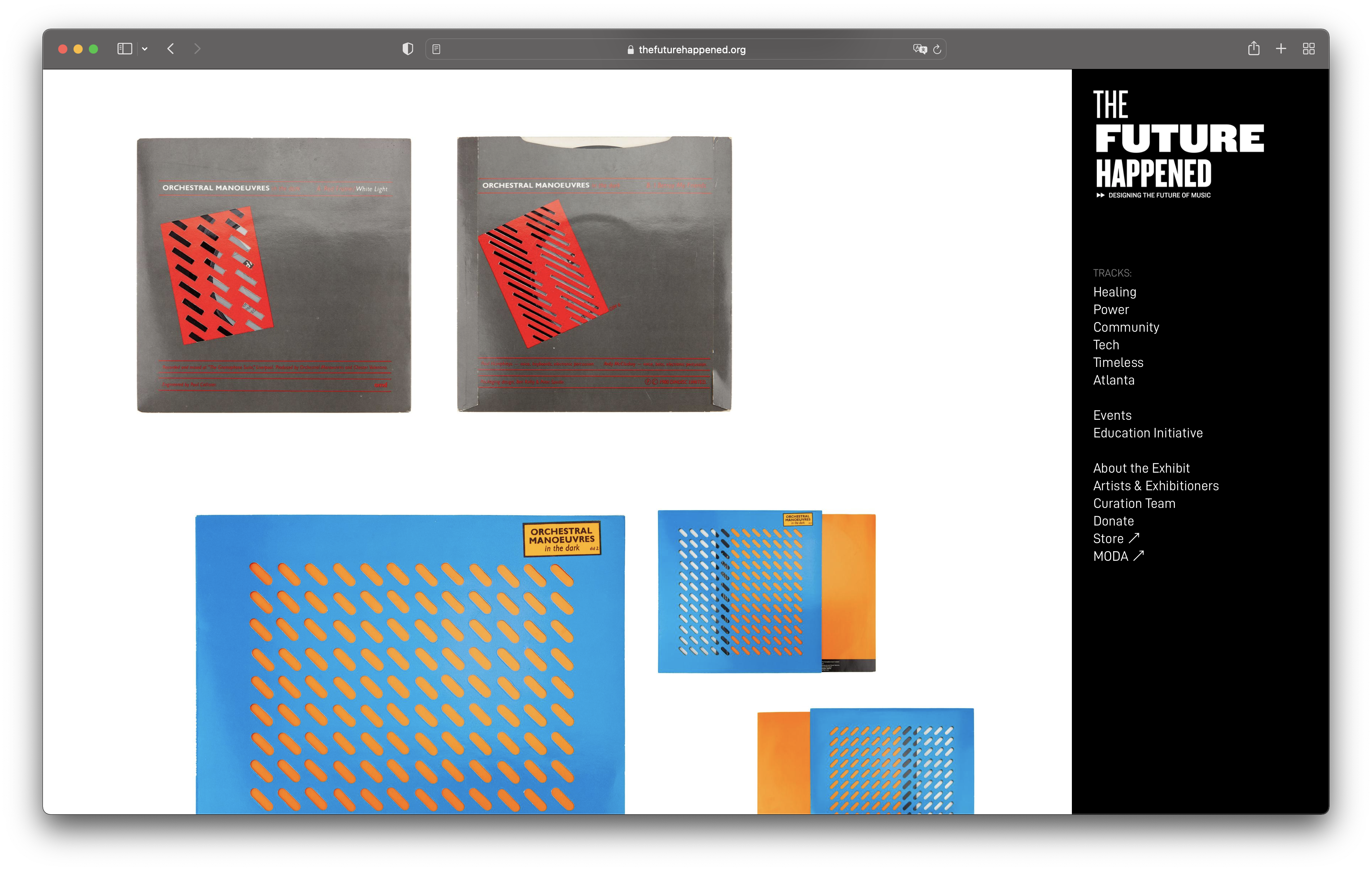This screenshot has height=871, width=1372.
Task: Minimize the Safari window
Action: pyautogui.click(x=78, y=49)
